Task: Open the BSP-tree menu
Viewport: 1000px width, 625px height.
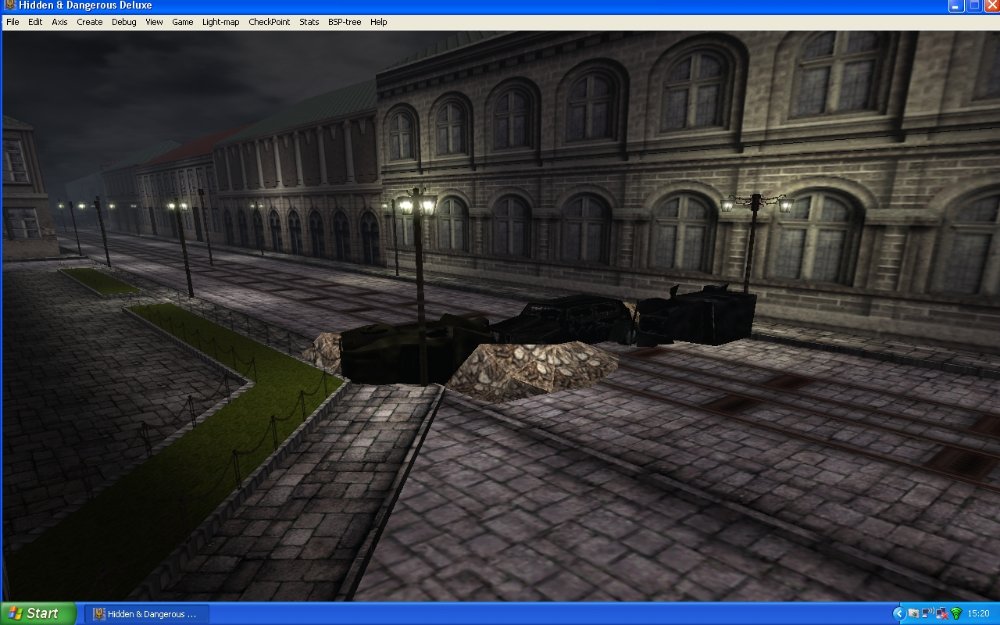Action: point(344,22)
